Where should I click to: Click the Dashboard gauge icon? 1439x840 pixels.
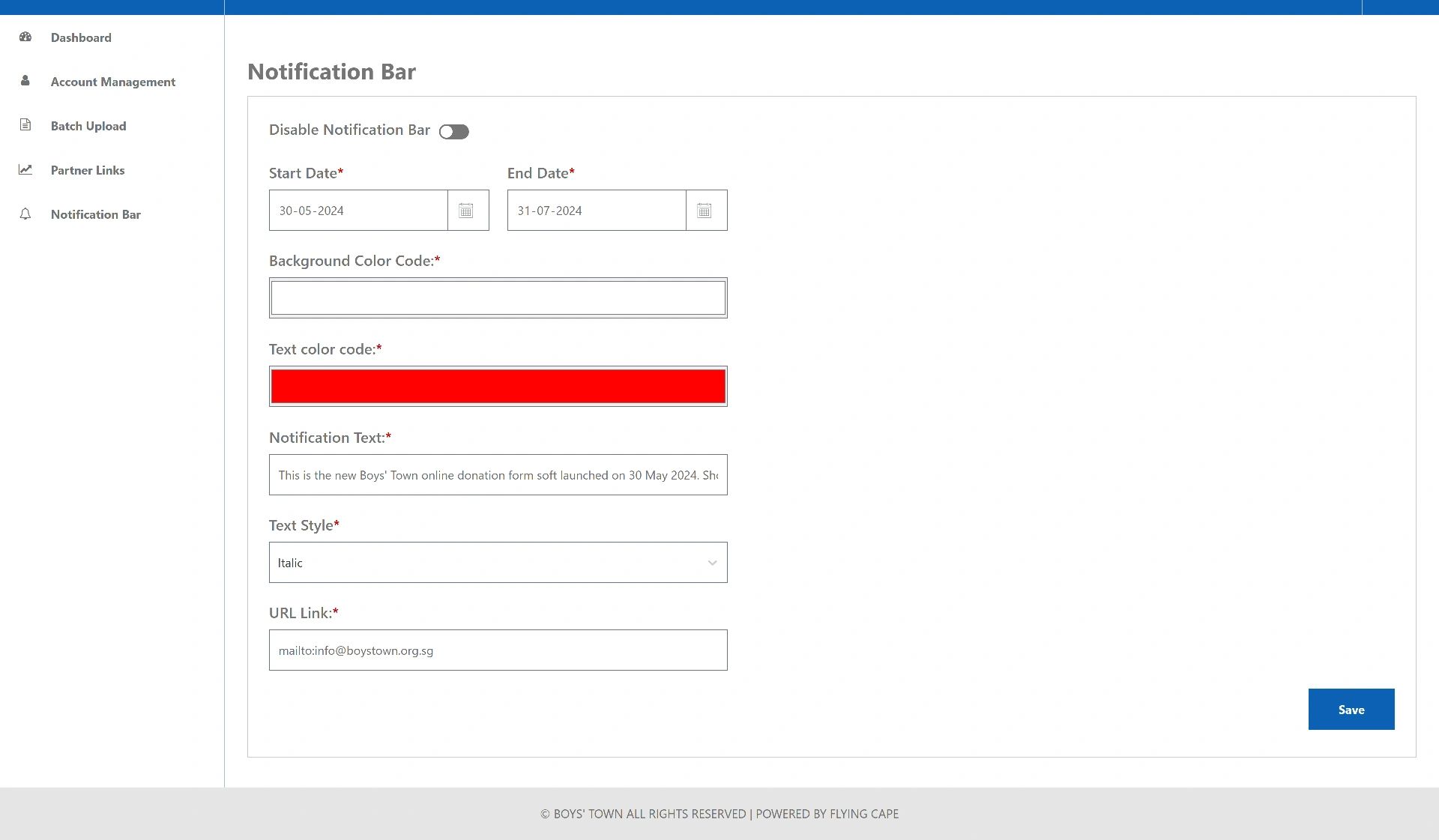pyautogui.click(x=25, y=37)
